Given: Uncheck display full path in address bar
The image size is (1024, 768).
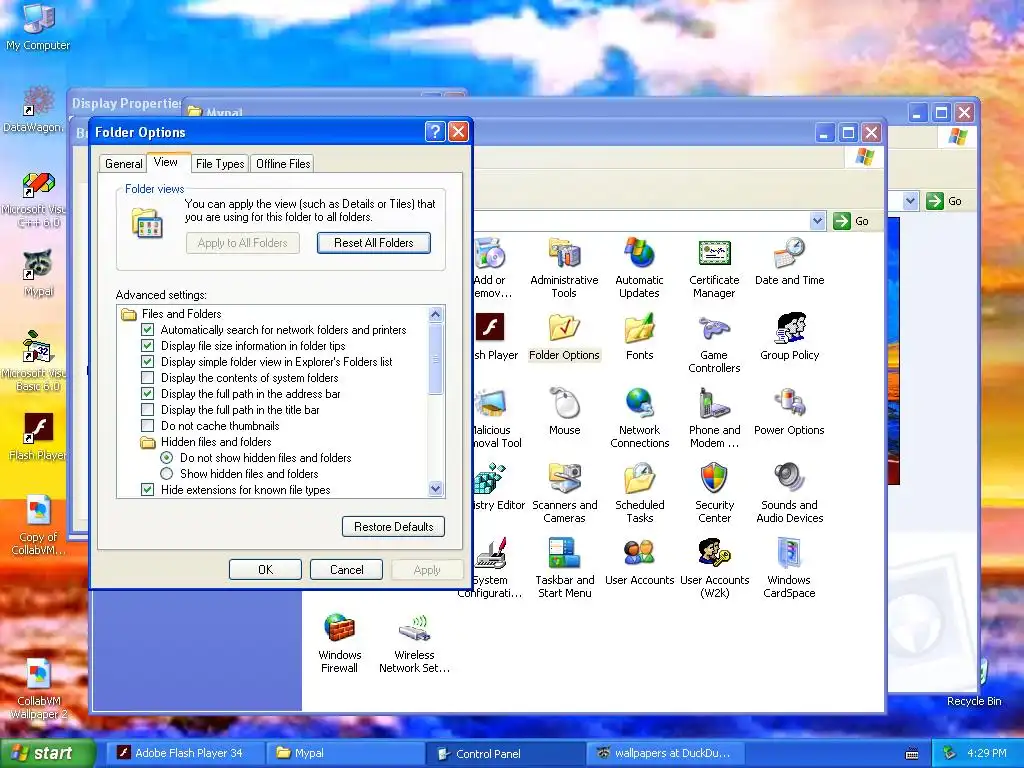Looking at the screenshot, I should click(148, 394).
